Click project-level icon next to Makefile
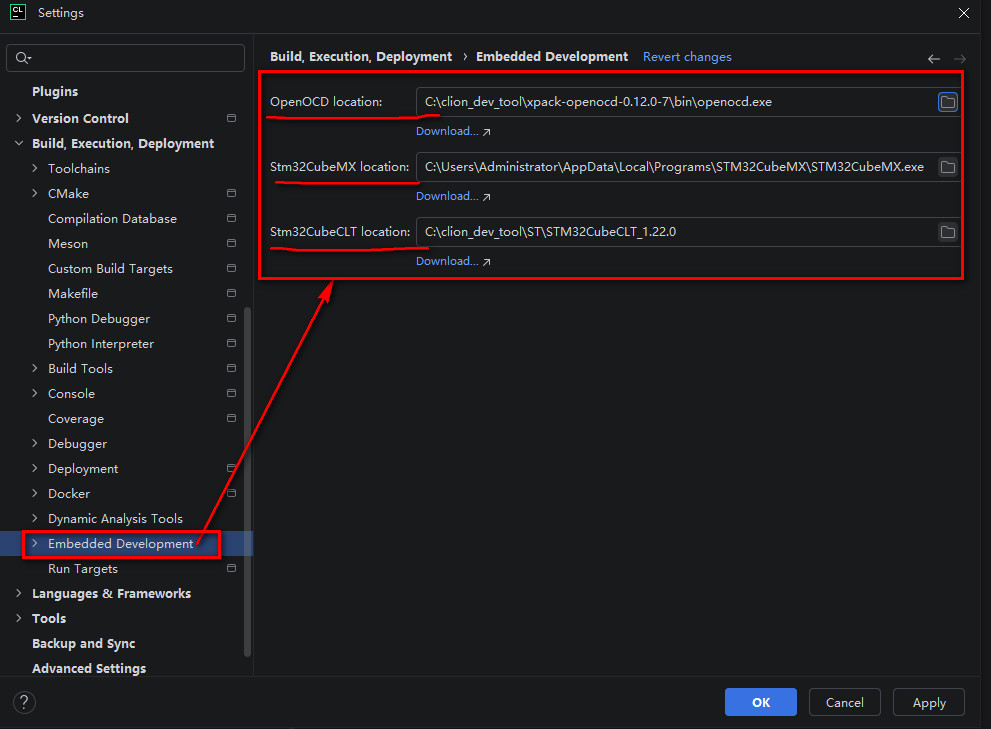This screenshot has height=729, width=991. [231, 293]
